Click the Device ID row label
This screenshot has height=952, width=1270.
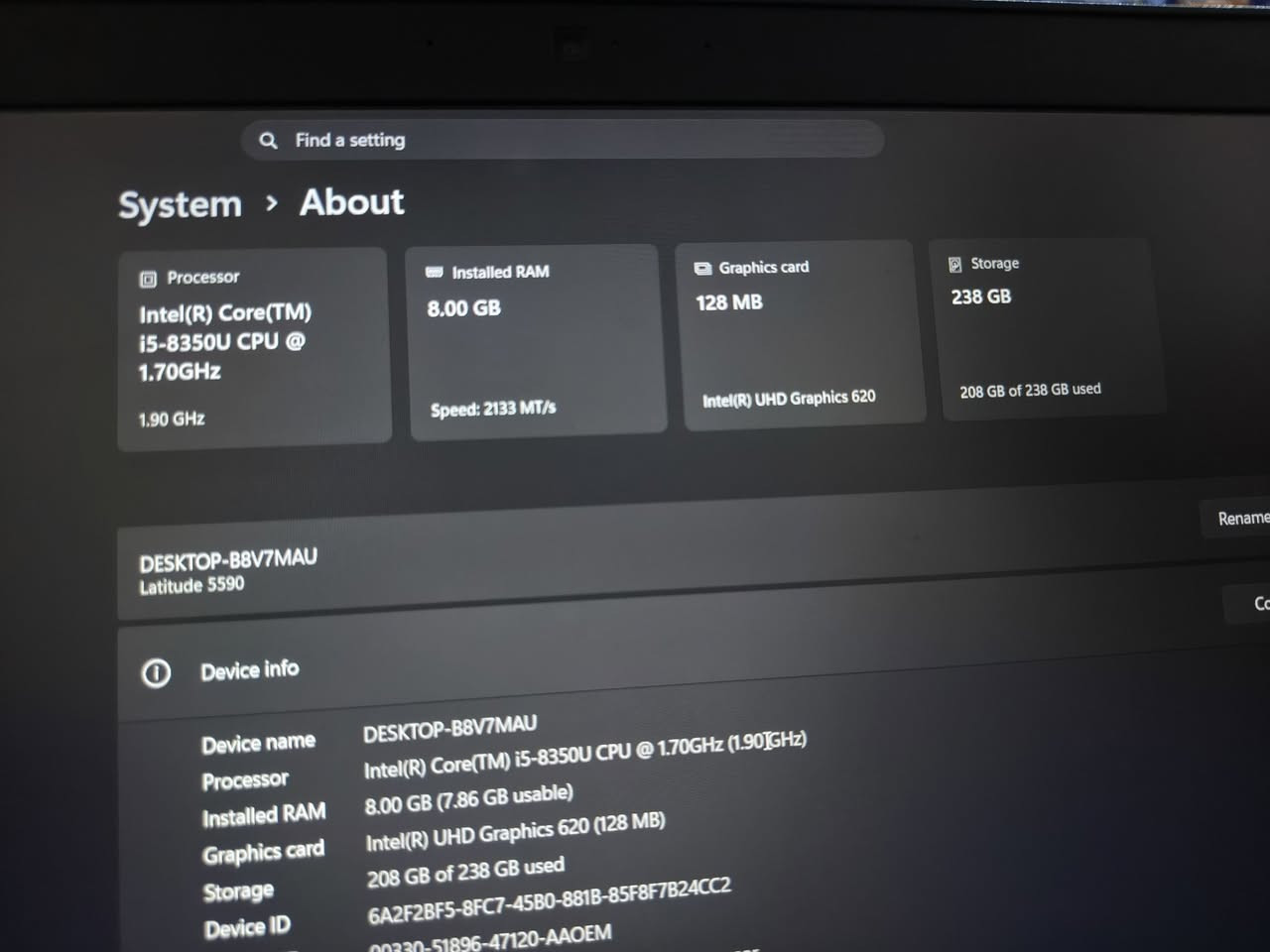(x=247, y=928)
